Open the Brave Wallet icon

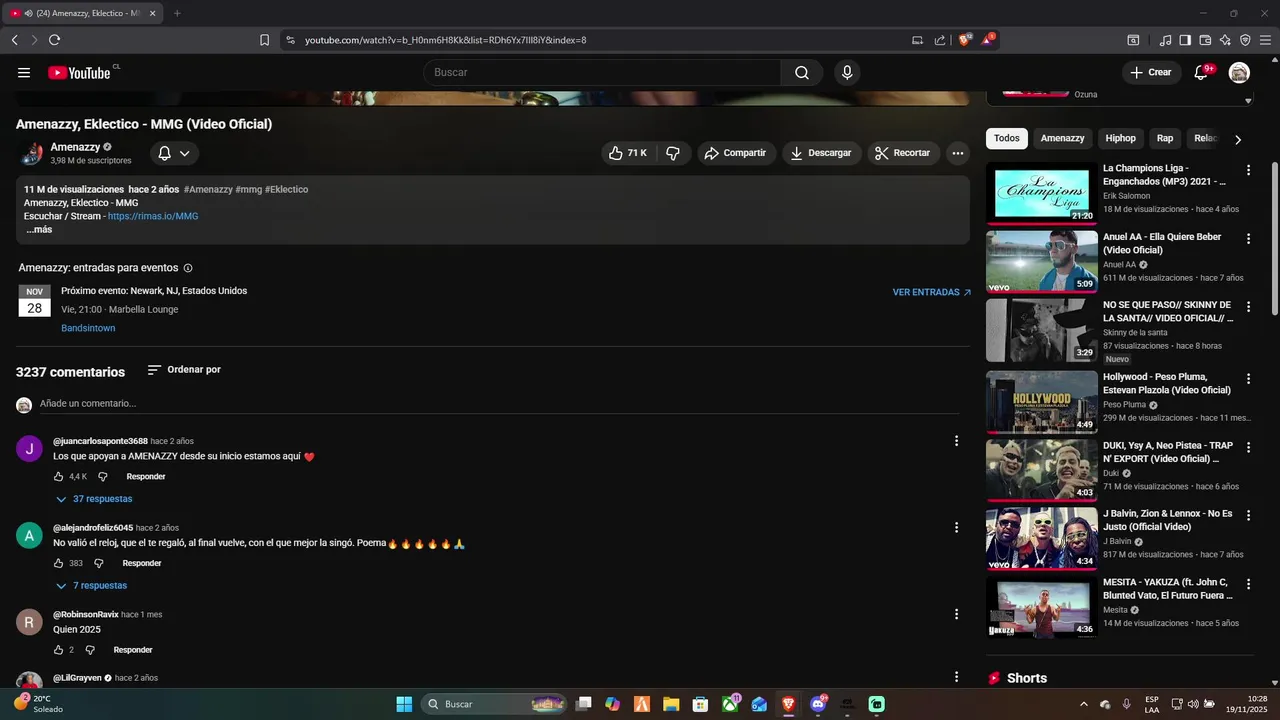[1205, 40]
